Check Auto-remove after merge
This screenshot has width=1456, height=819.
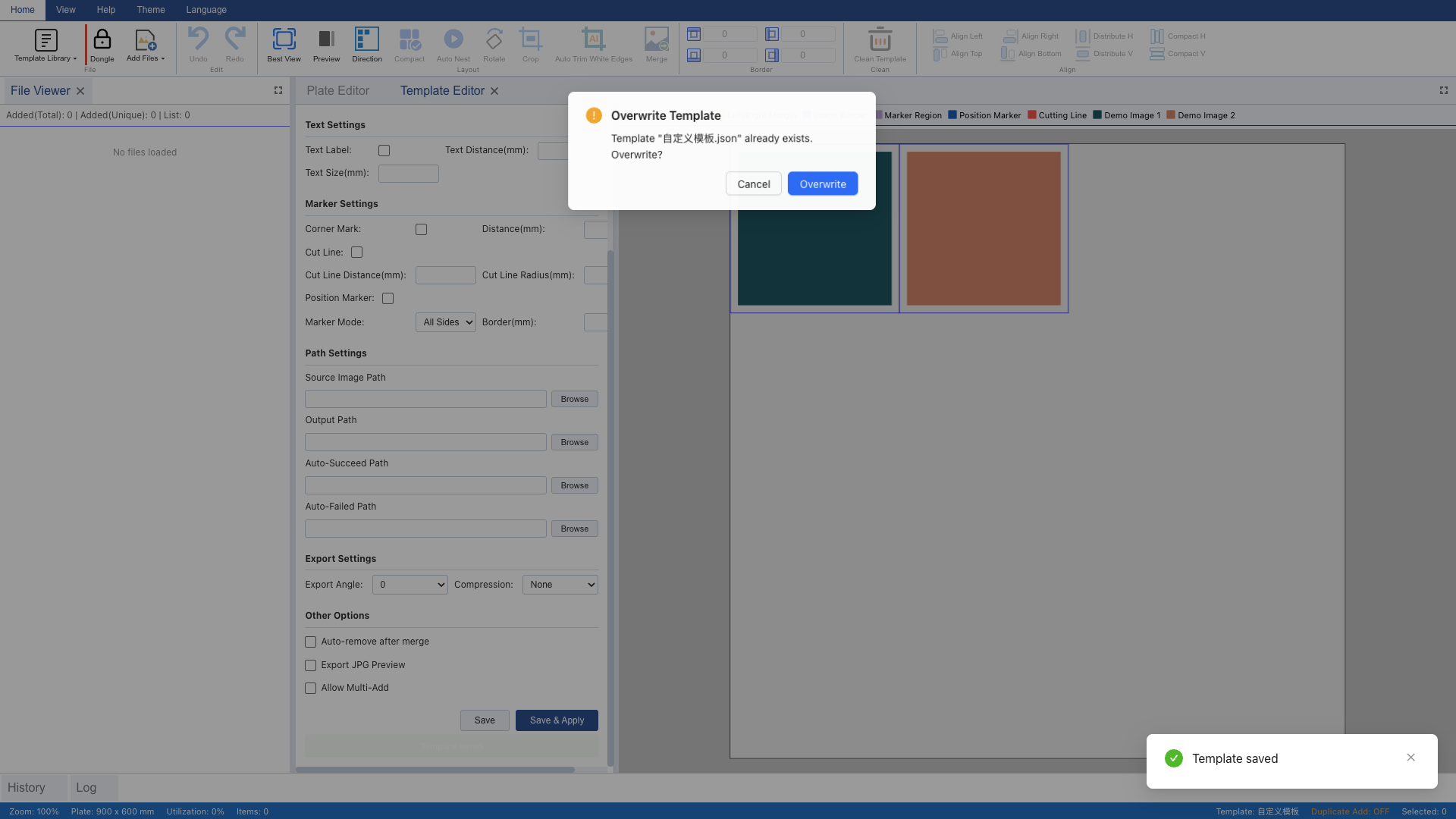[x=311, y=642]
